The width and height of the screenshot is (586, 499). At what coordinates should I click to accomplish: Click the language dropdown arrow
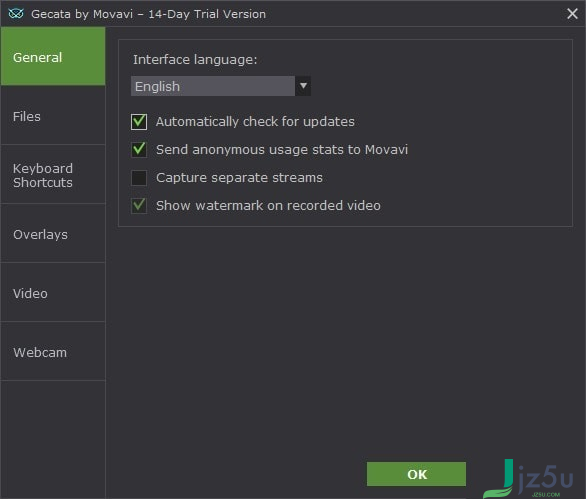(x=303, y=86)
